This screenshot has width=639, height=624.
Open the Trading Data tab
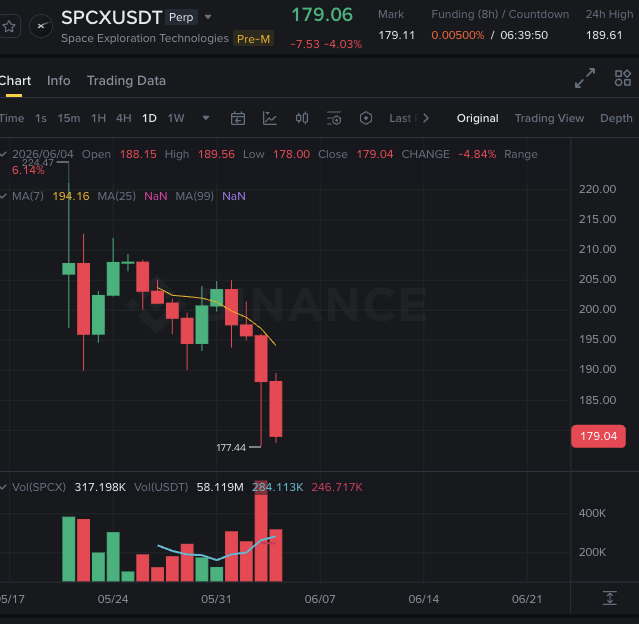click(x=126, y=81)
